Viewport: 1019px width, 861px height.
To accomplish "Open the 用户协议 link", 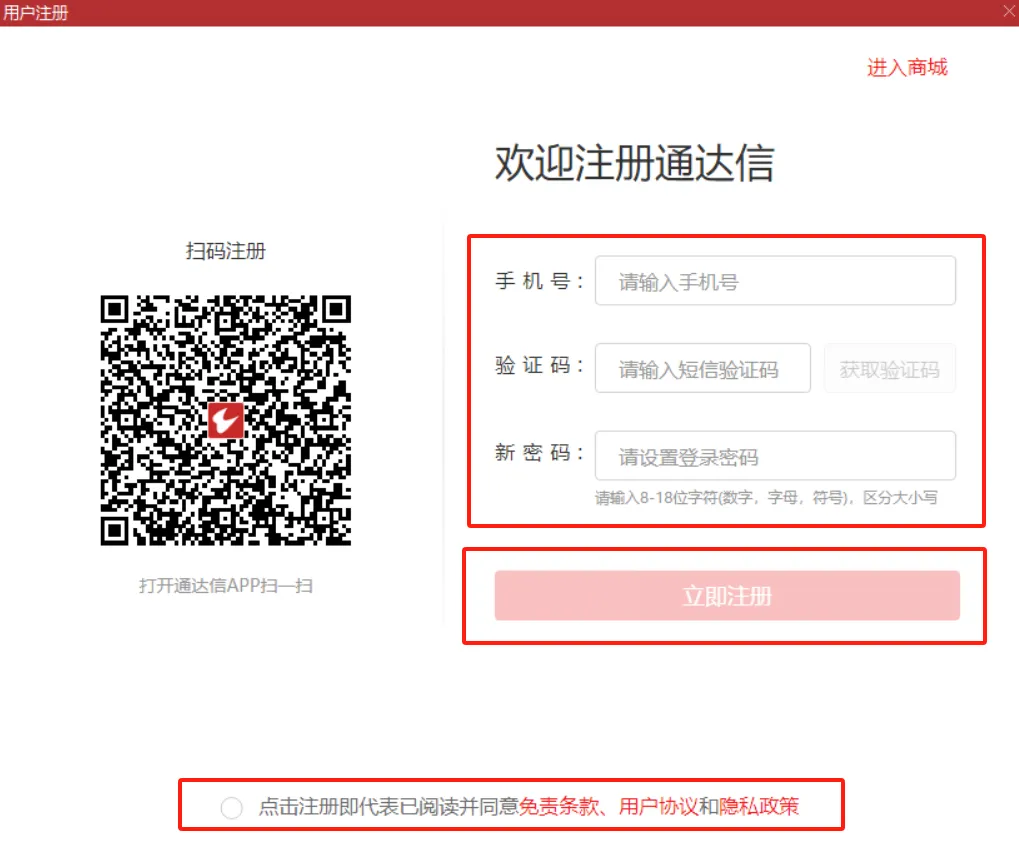I will pos(658,806).
